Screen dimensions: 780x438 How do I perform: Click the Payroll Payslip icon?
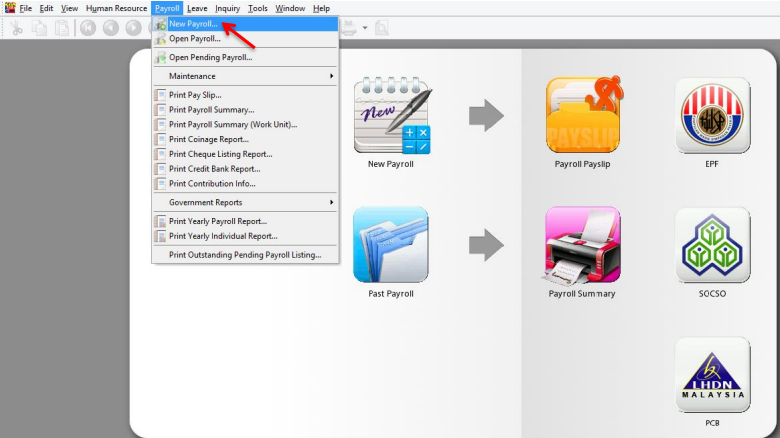coord(582,115)
